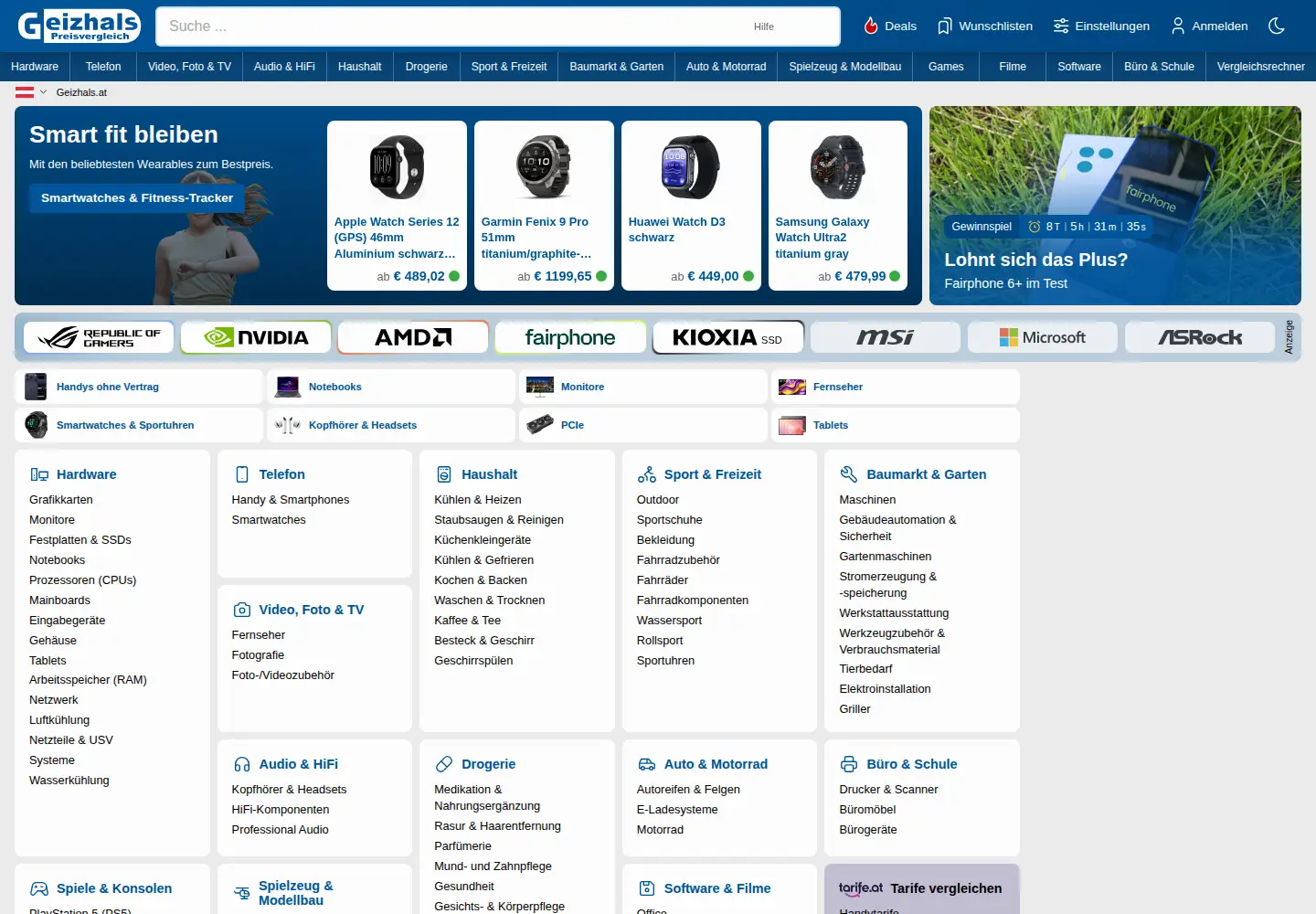Open Wunschlisten bookmark icon
The height and width of the screenshot is (914, 1316).
pyautogui.click(x=945, y=26)
